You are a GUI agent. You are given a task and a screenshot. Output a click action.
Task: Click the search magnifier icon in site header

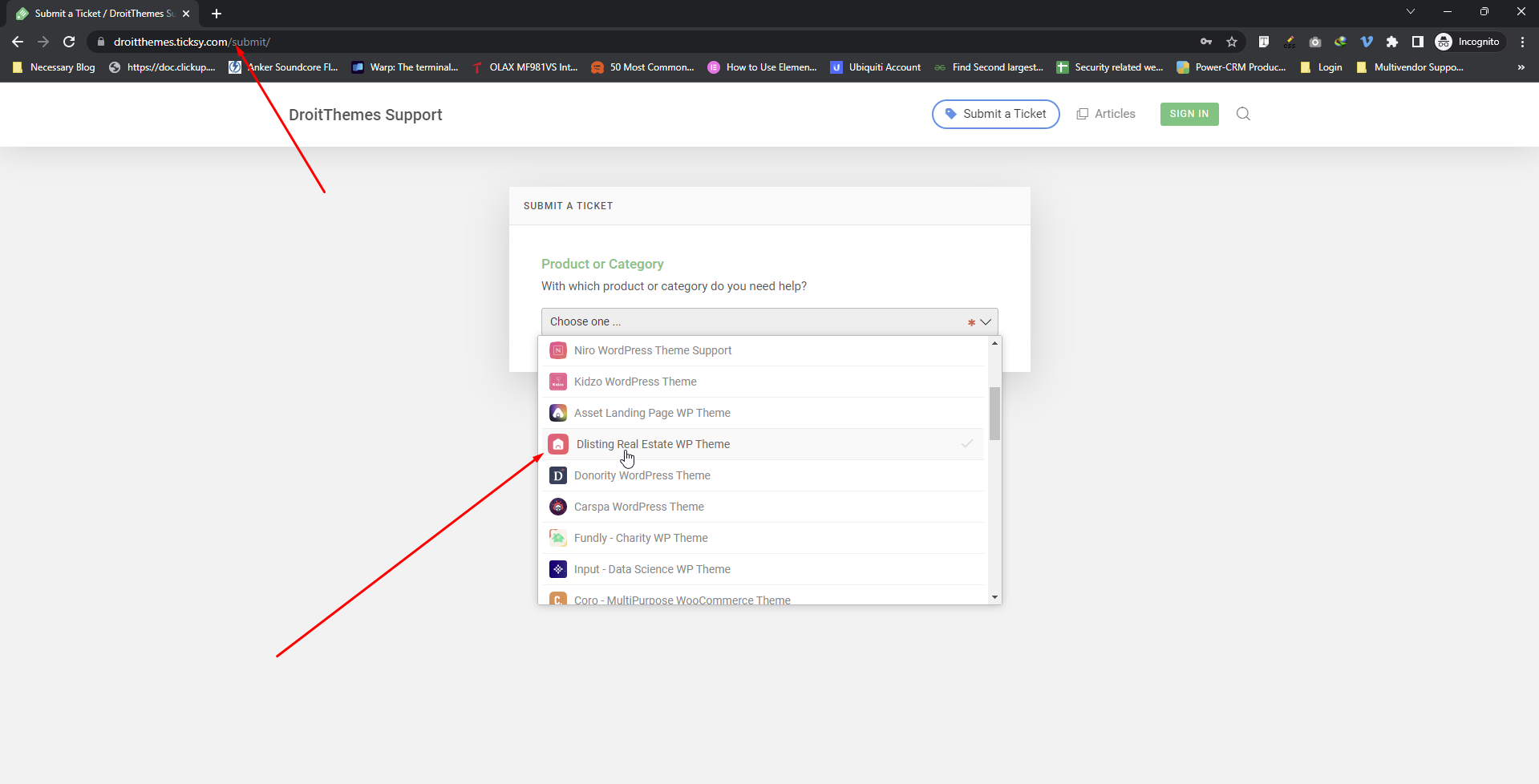(x=1243, y=114)
